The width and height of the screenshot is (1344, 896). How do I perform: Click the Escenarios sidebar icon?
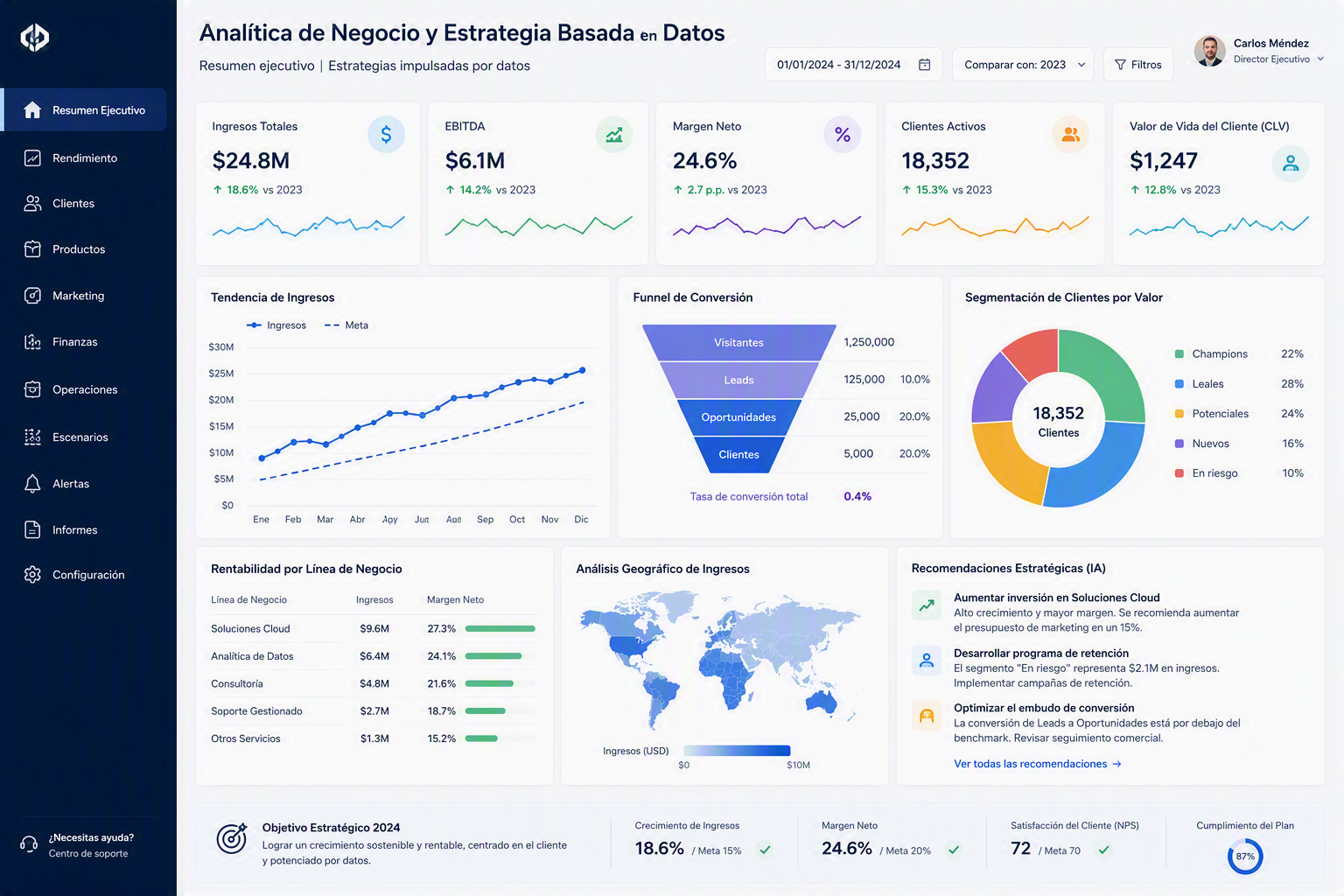pyautogui.click(x=32, y=437)
